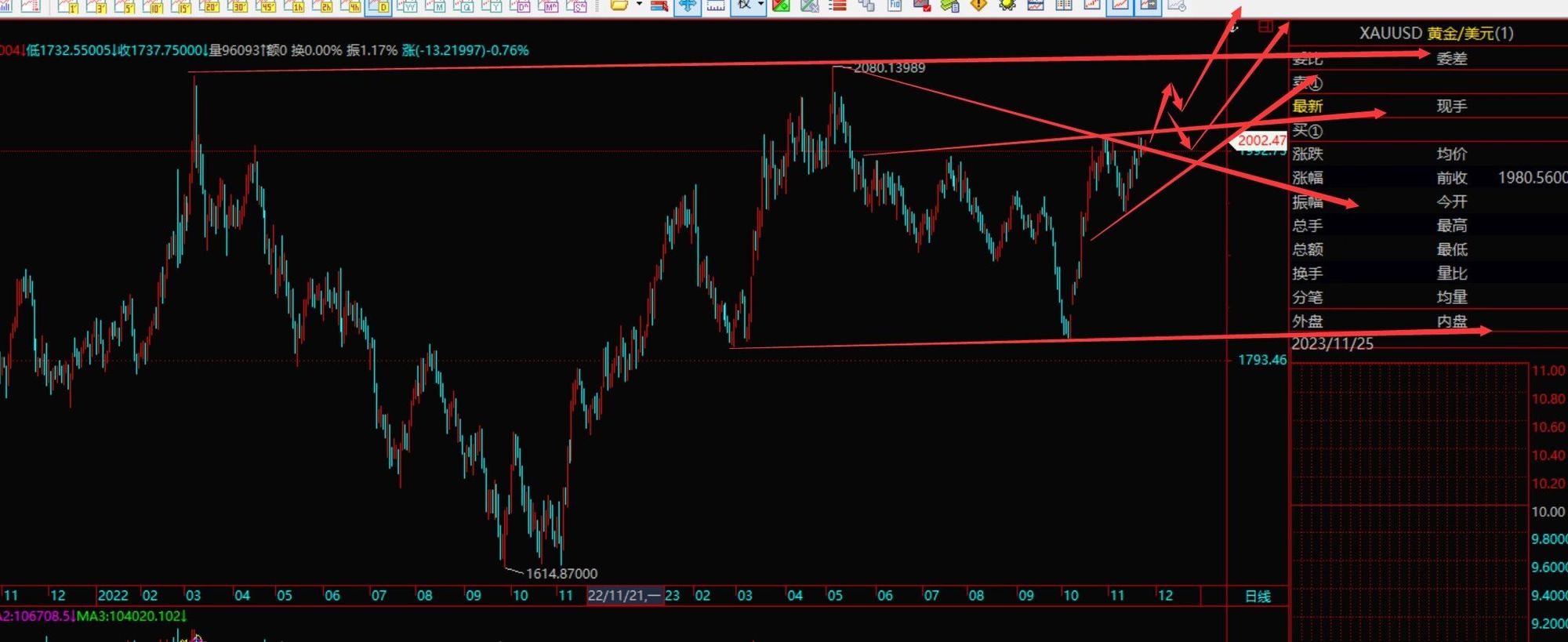Viewport: 1568px width, 642px height.
Task: Switch chart to 1-minute timeframe
Action: point(68,6)
